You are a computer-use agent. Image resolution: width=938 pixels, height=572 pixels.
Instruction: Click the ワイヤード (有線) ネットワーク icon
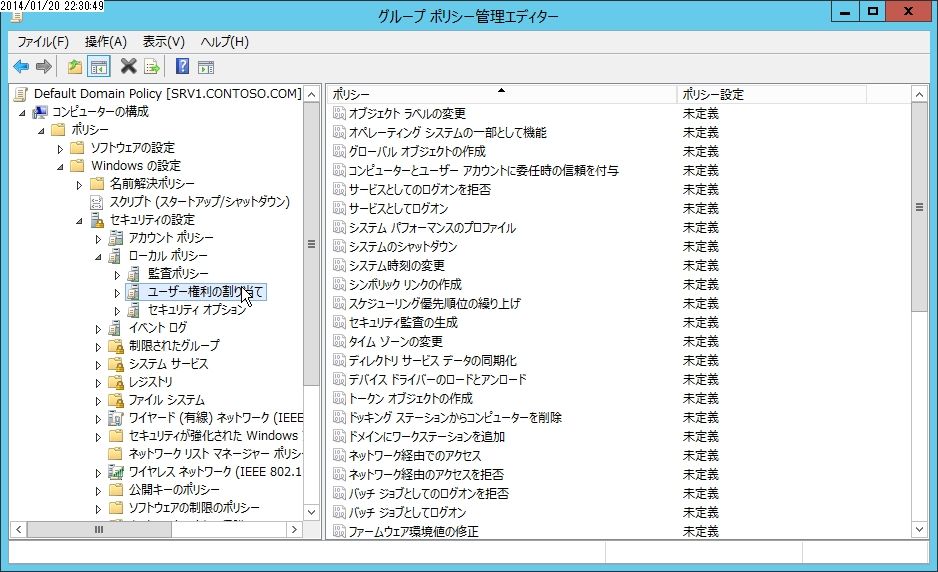[x=115, y=418]
